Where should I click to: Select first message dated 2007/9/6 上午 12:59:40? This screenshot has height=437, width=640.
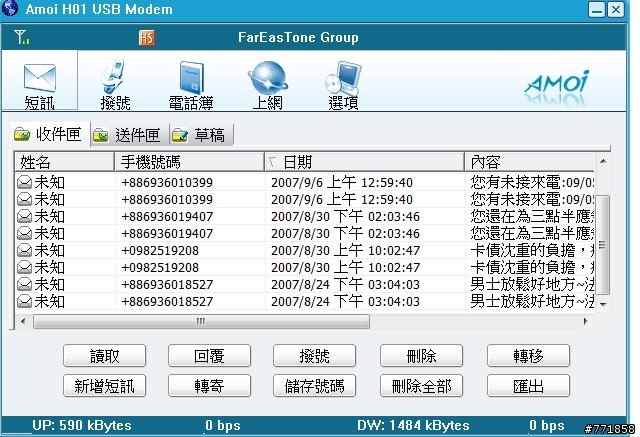click(x=304, y=182)
